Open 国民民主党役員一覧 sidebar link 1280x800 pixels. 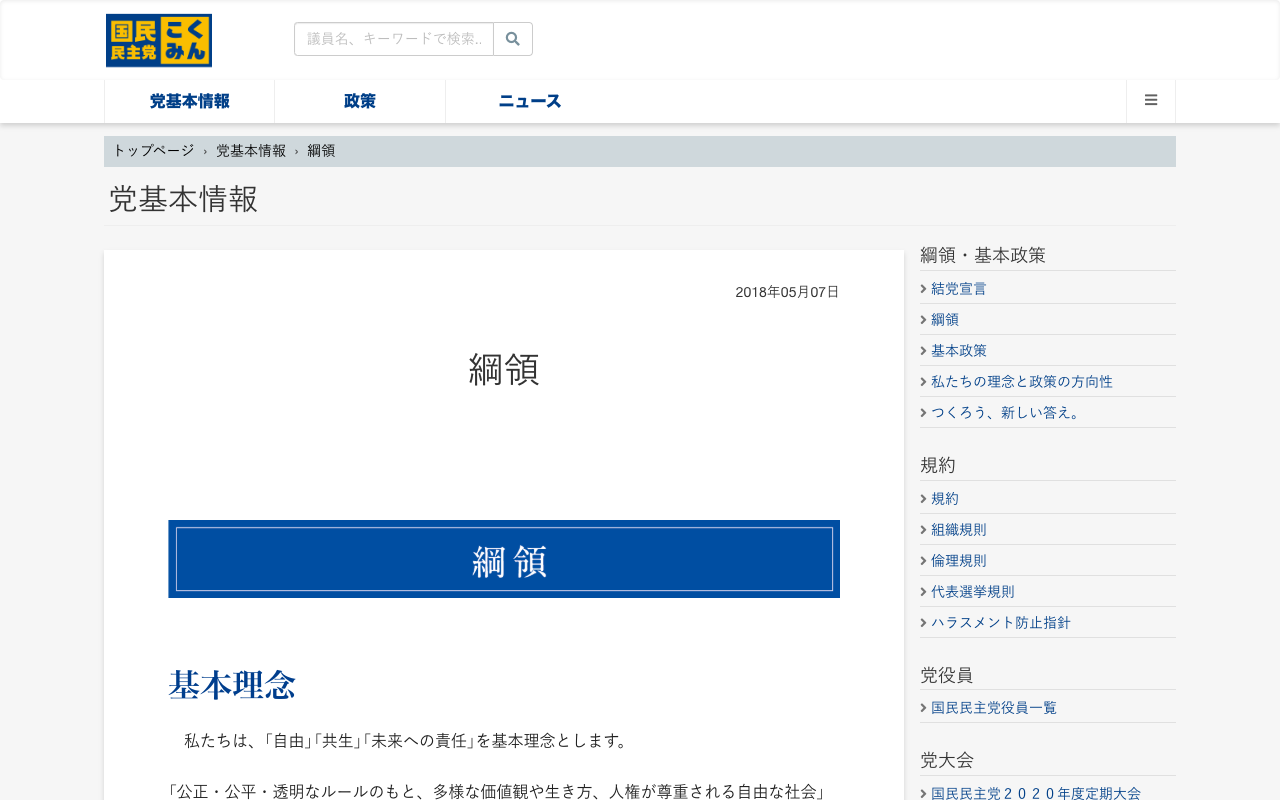[994, 707]
